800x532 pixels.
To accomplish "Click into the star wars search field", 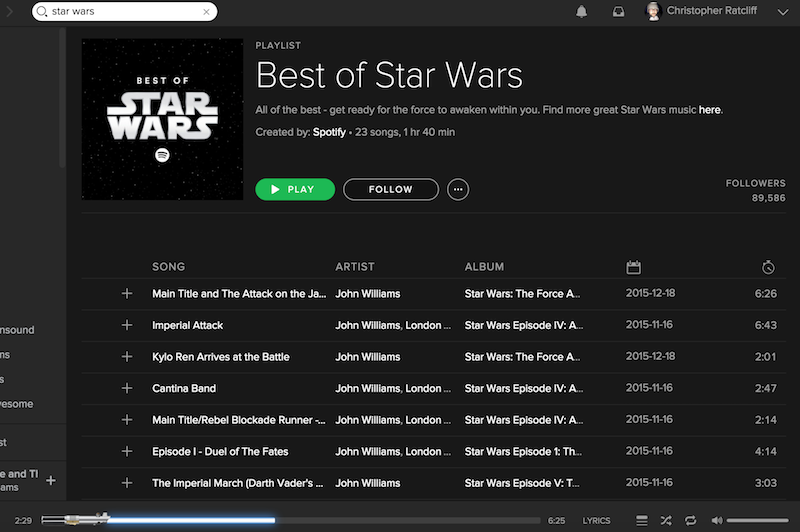I will pyautogui.click(x=124, y=11).
